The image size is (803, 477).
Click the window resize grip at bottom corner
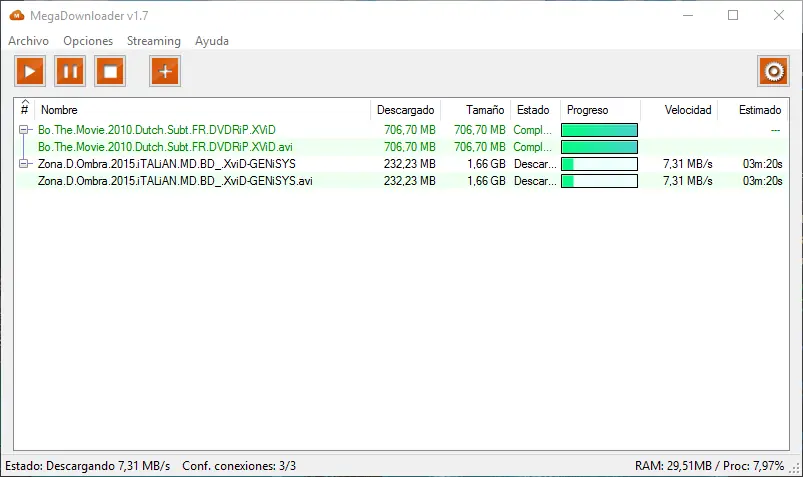(795, 468)
